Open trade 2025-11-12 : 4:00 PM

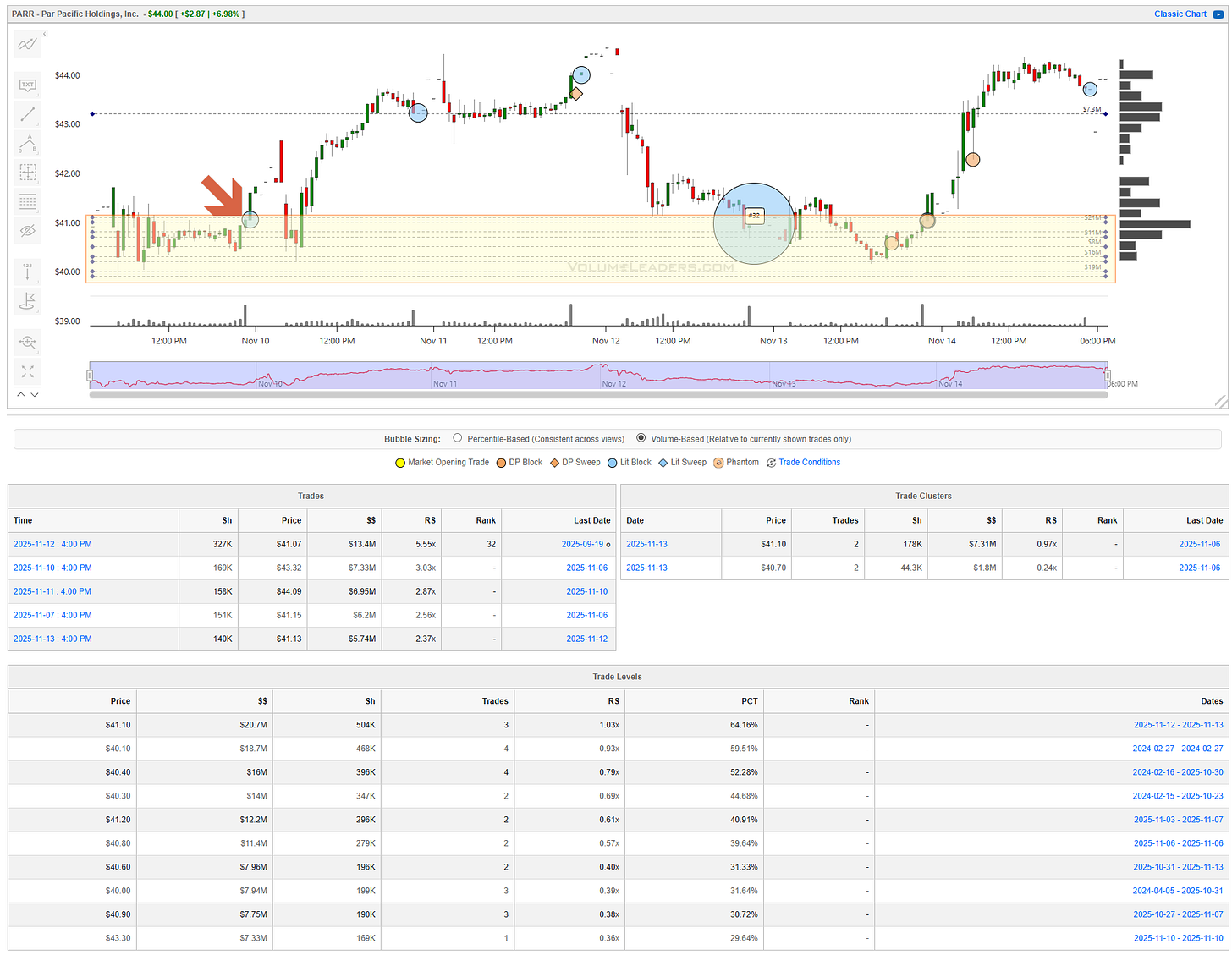pyautogui.click(x=52, y=544)
